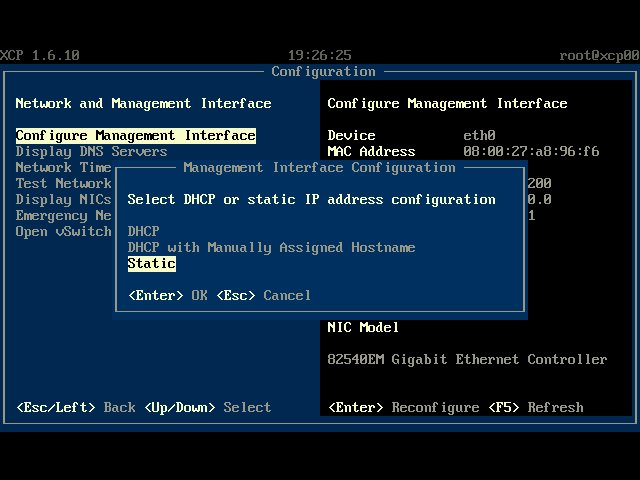Screen dimensions: 640x480
Task: Click the Network and Management Interface heading
Action: pyautogui.click(x=143, y=103)
